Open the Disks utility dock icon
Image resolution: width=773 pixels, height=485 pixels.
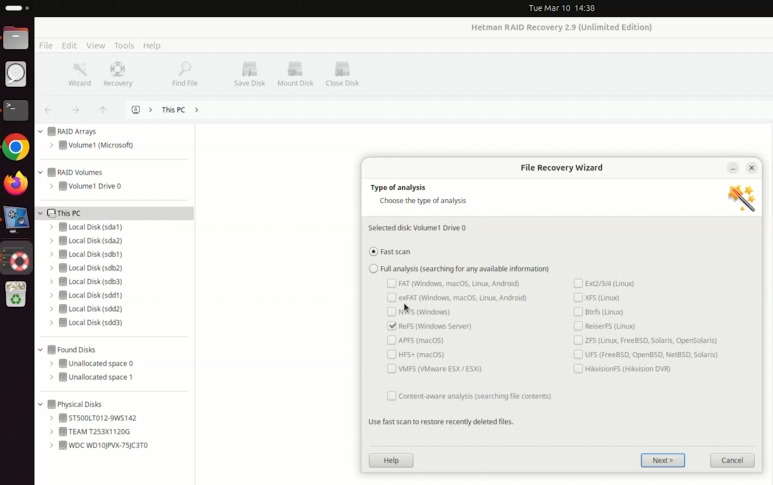coord(16,74)
